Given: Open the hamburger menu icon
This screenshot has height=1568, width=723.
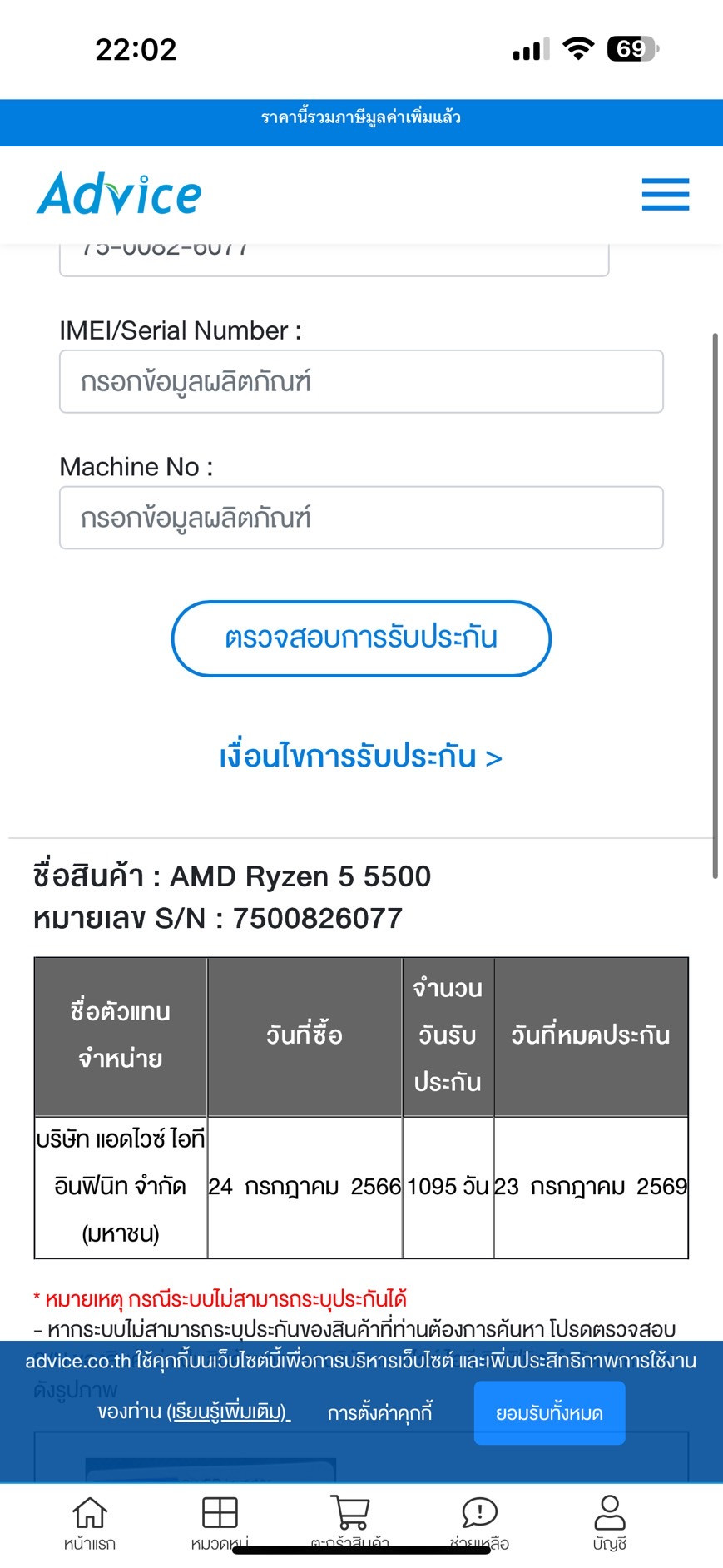Looking at the screenshot, I should (x=665, y=195).
